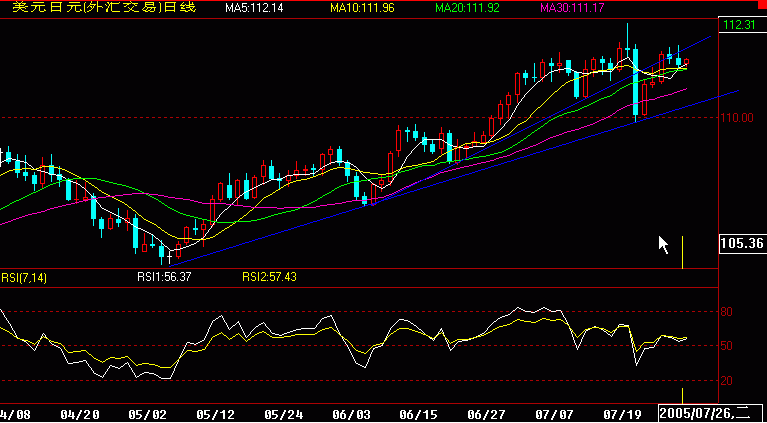Click the RSI 80 level label
Viewport: 767px width, 423px height.
[x=726, y=312]
